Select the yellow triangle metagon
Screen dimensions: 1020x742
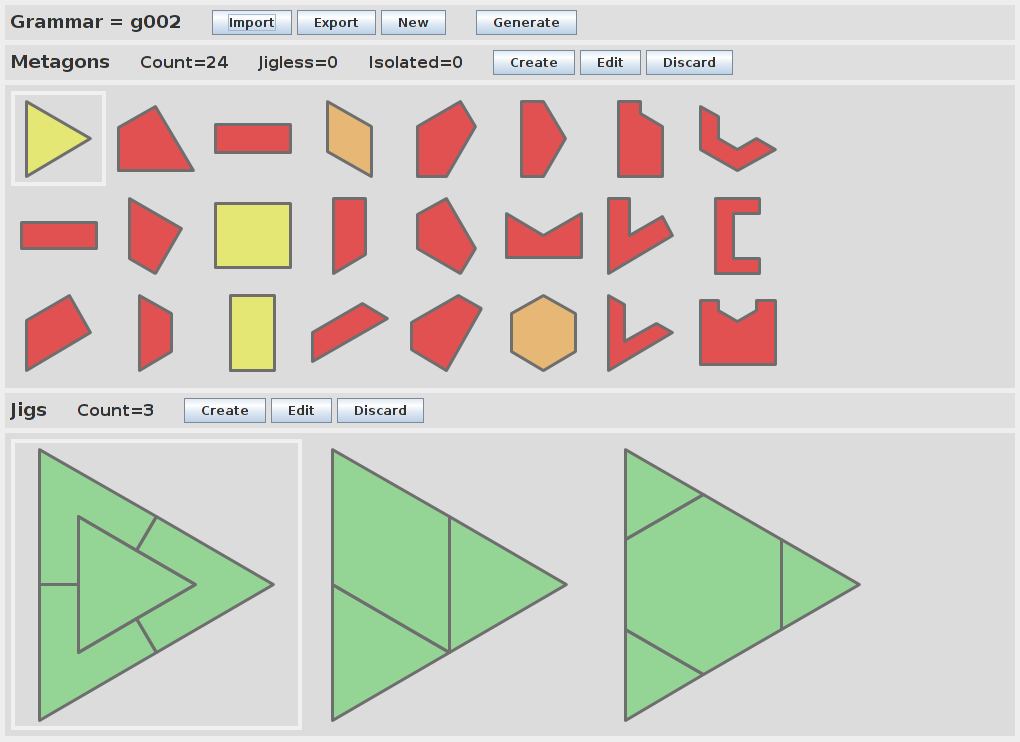52,139
